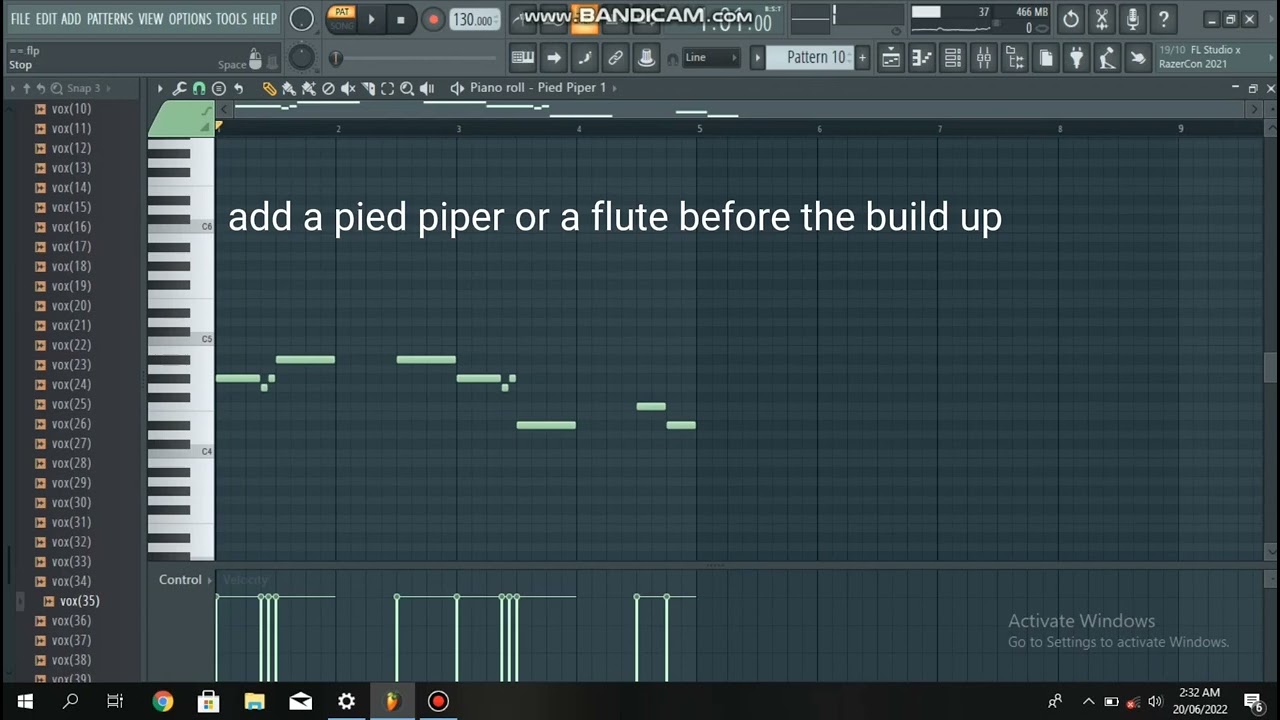The height and width of the screenshot is (720, 1280).
Task: Toggle multilink to controllers knob icon
Action: [646, 58]
